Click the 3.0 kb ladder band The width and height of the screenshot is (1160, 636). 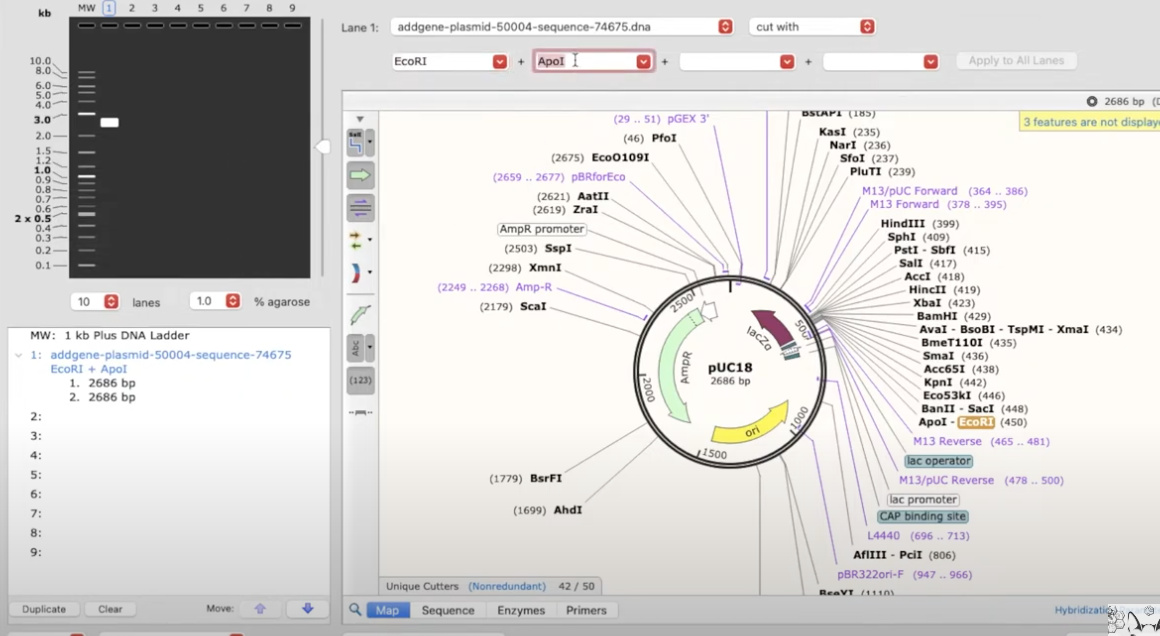tap(87, 113)
